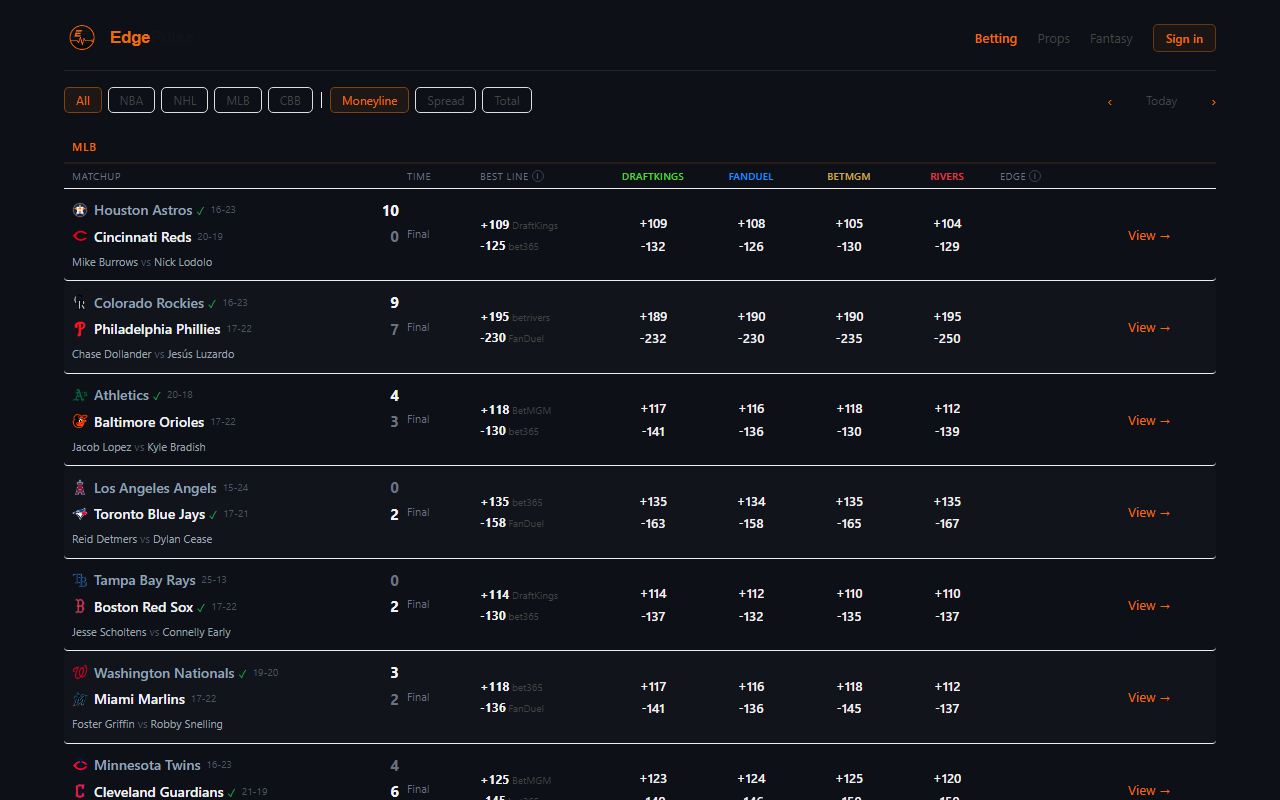The width and height of the screenshot is (1280, 800).
Task: Open the Edge column info icon
Action: [x=1035, y=176]
